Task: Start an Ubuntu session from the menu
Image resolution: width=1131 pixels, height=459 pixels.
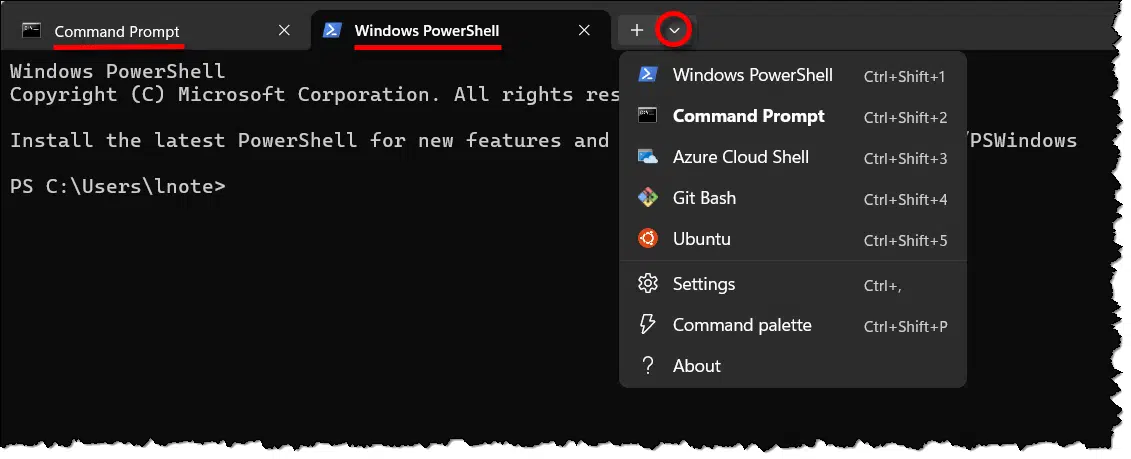Action: point(701,239)
